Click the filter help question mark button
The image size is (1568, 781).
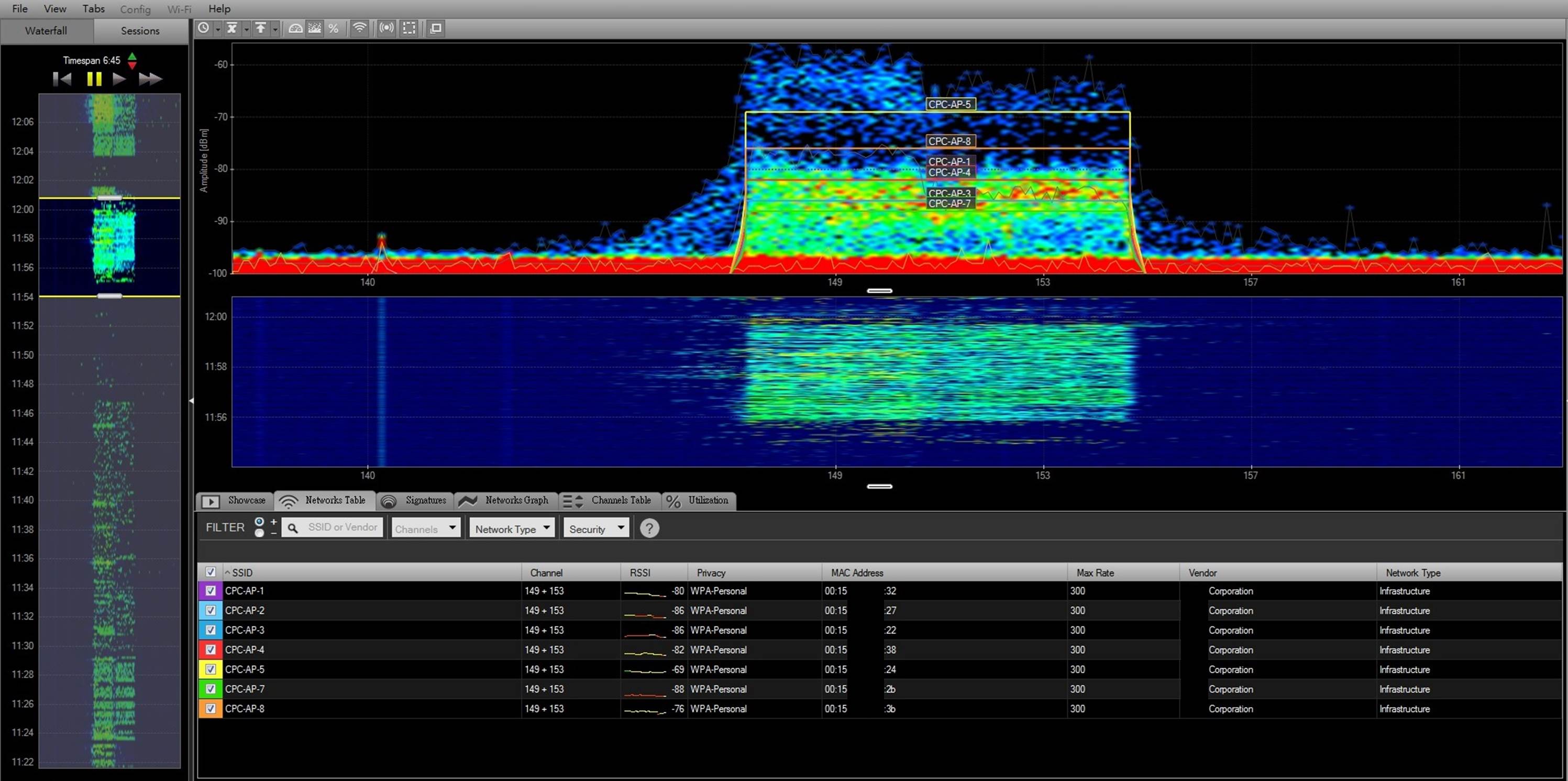[649, 529]
